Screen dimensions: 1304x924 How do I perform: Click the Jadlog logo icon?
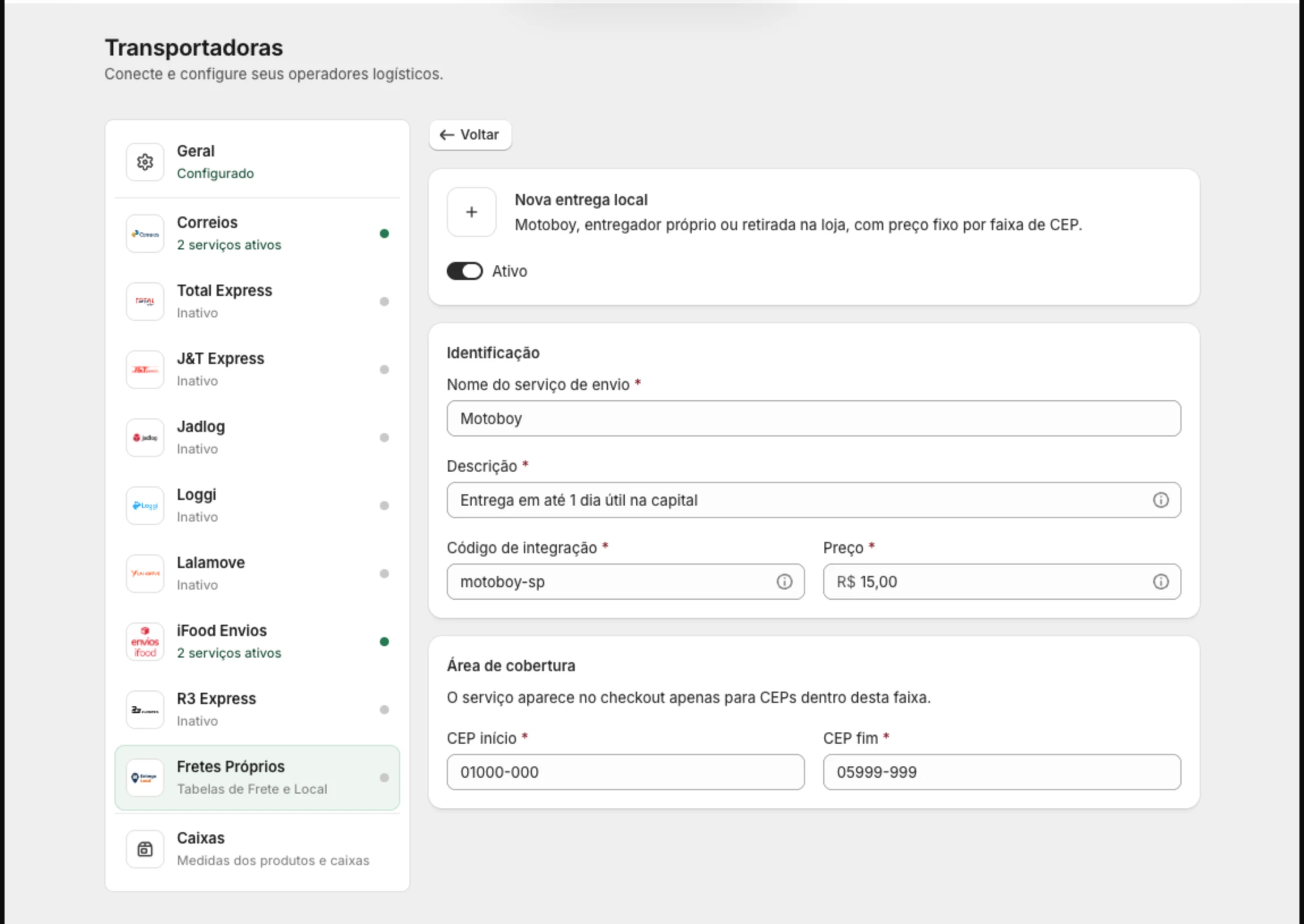(145, 438)
